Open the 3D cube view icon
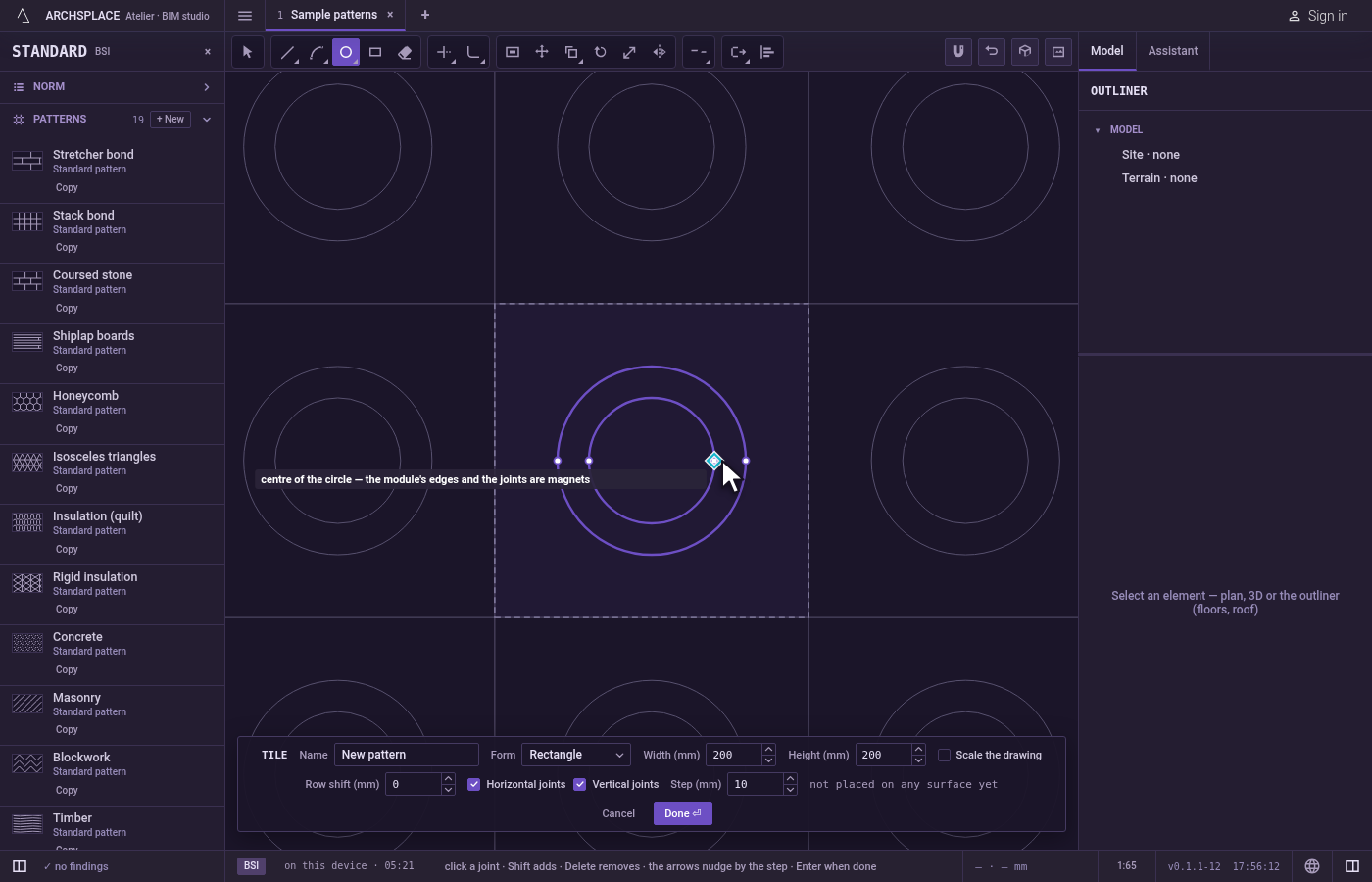 (1025, 51)
